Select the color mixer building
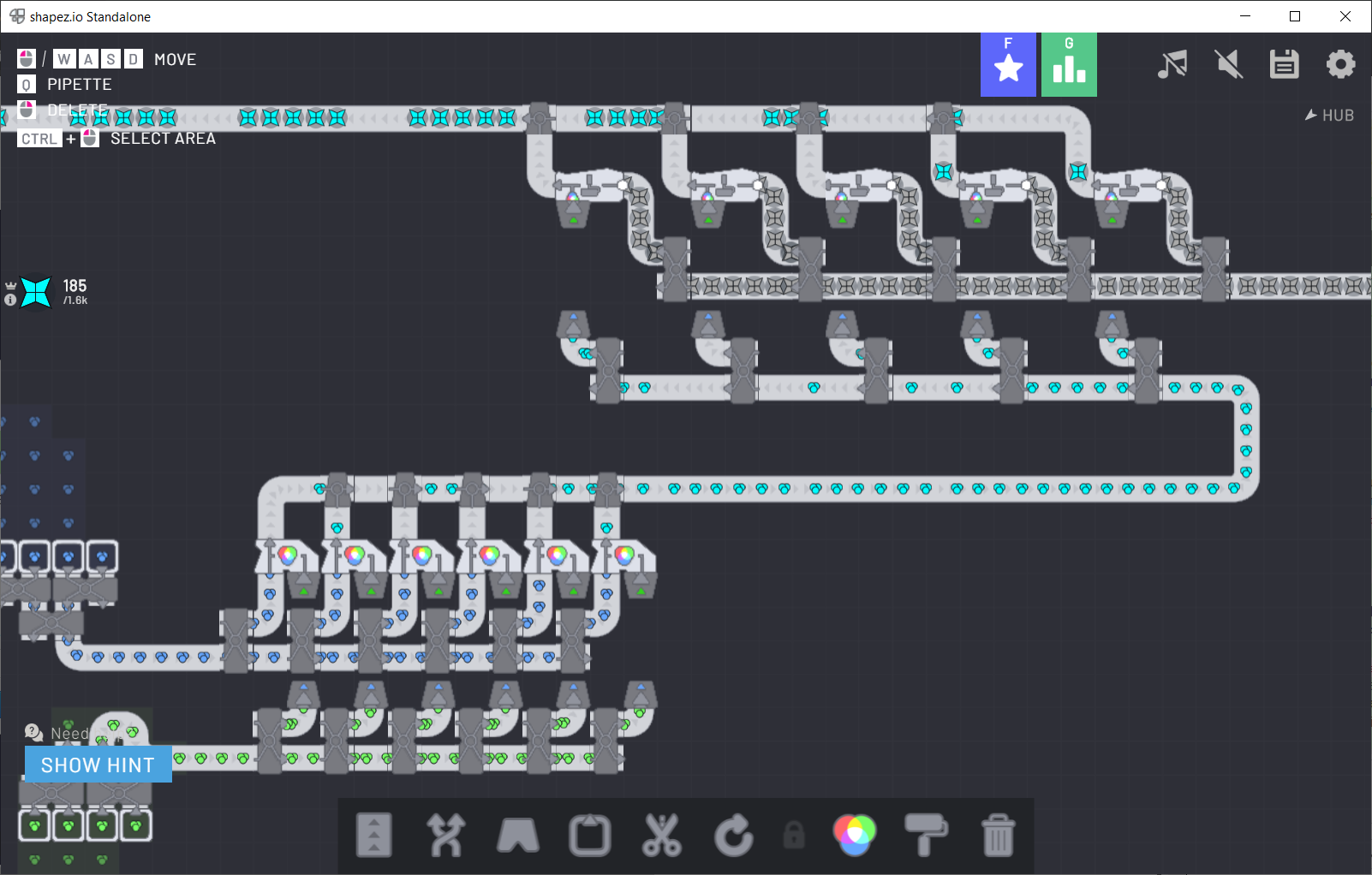 pyautogui.click(x=855, y=835)
